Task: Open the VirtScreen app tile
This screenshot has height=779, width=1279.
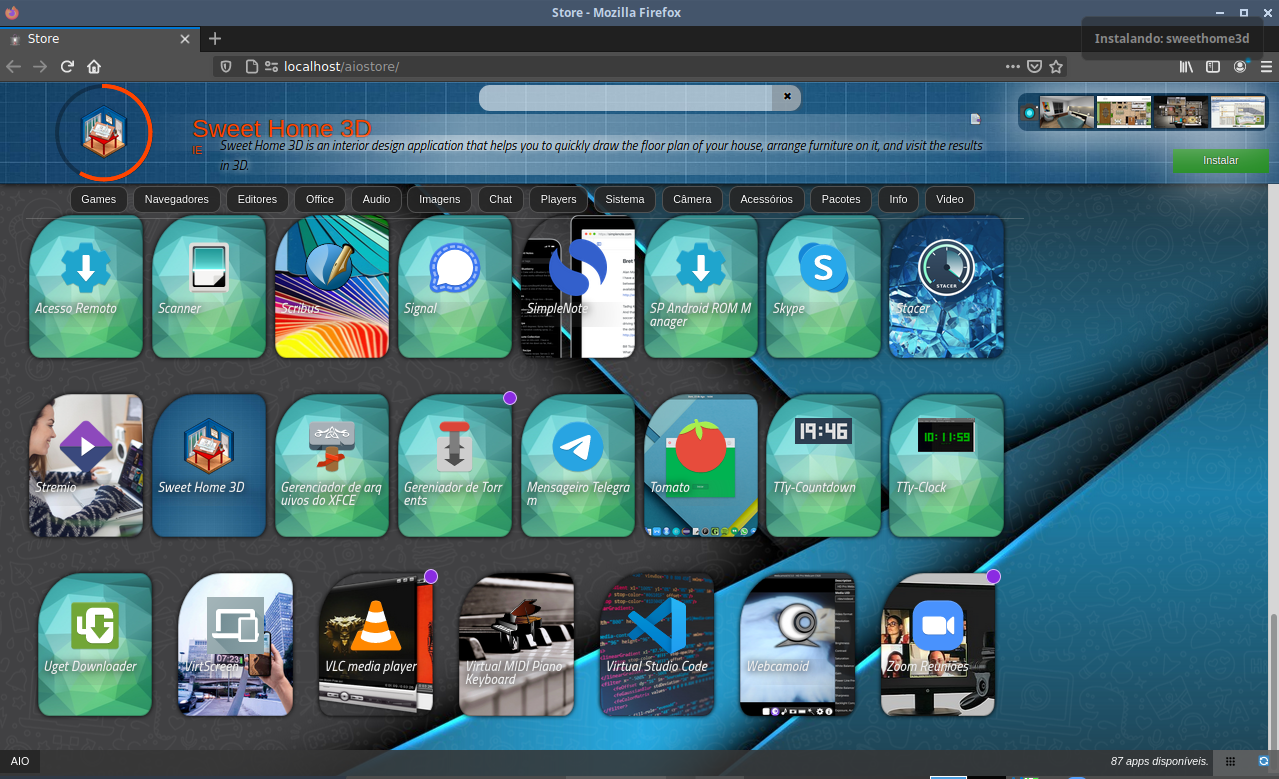Action: tap(236, 644)
